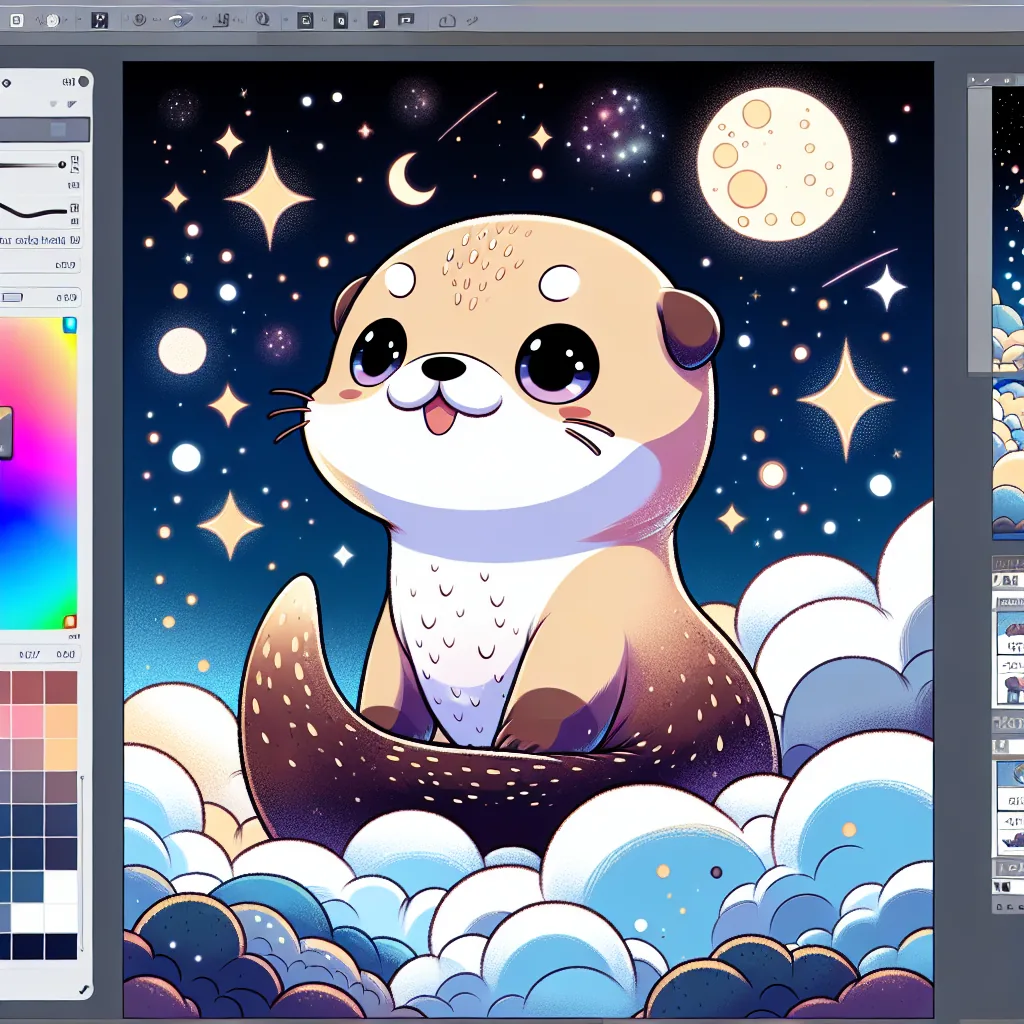Click the white square icon at toolbar start
This screenshot has width=1024, height=1024.
tap(17, 19)
